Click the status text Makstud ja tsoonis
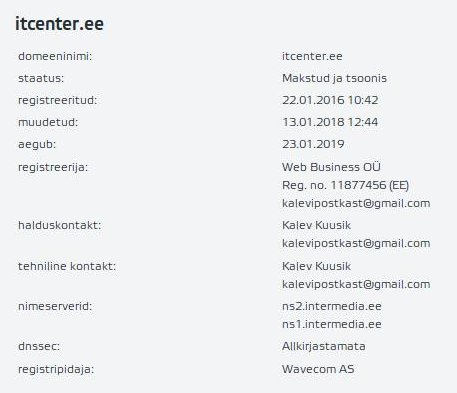Screen dimensions: 457x393 click(x=334, y=78)
